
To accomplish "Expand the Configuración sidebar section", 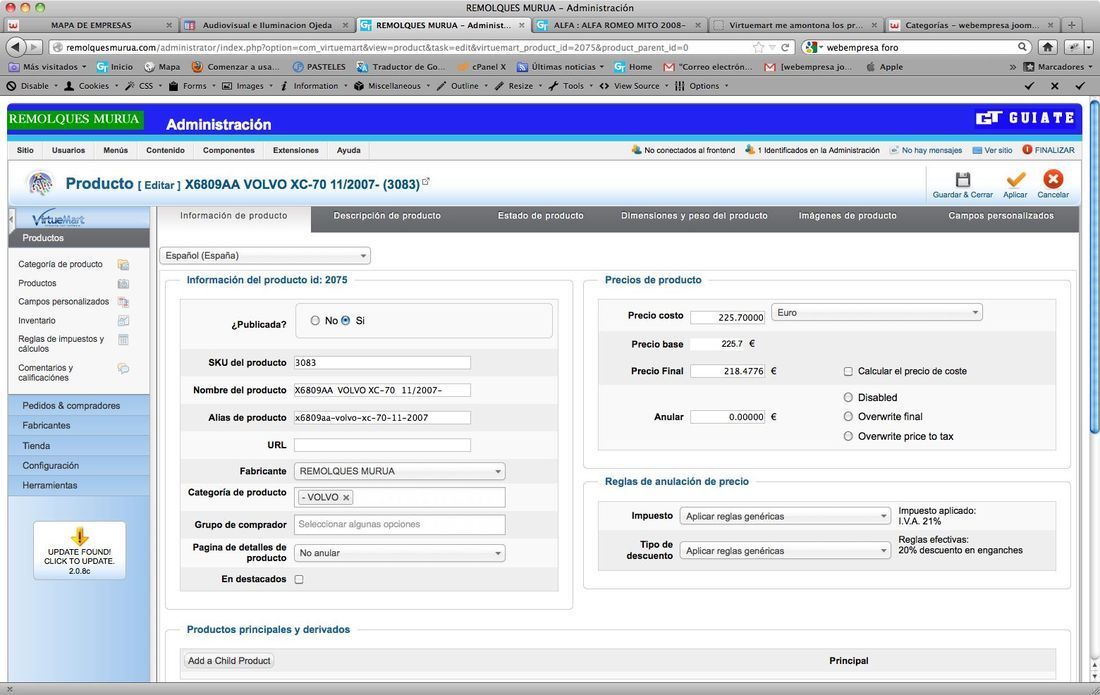I will (x=79, y=466).
